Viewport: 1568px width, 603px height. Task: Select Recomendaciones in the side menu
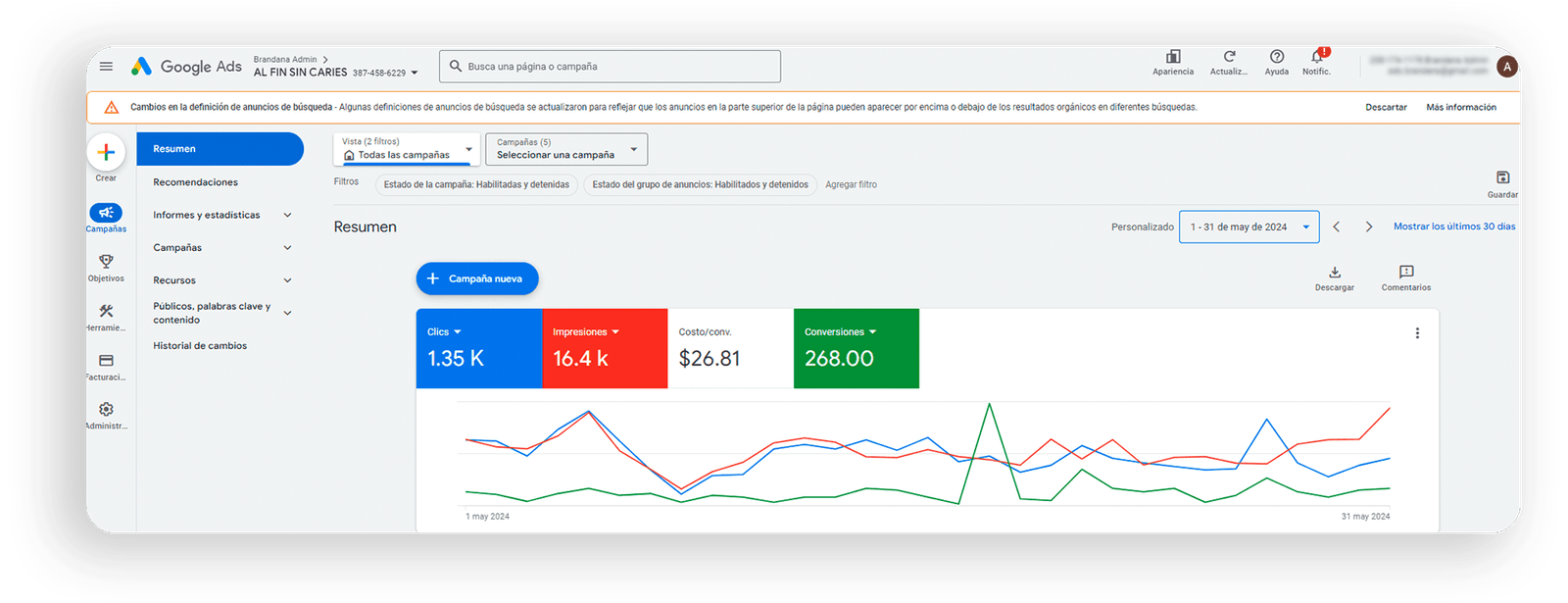(x=195, y=182)
